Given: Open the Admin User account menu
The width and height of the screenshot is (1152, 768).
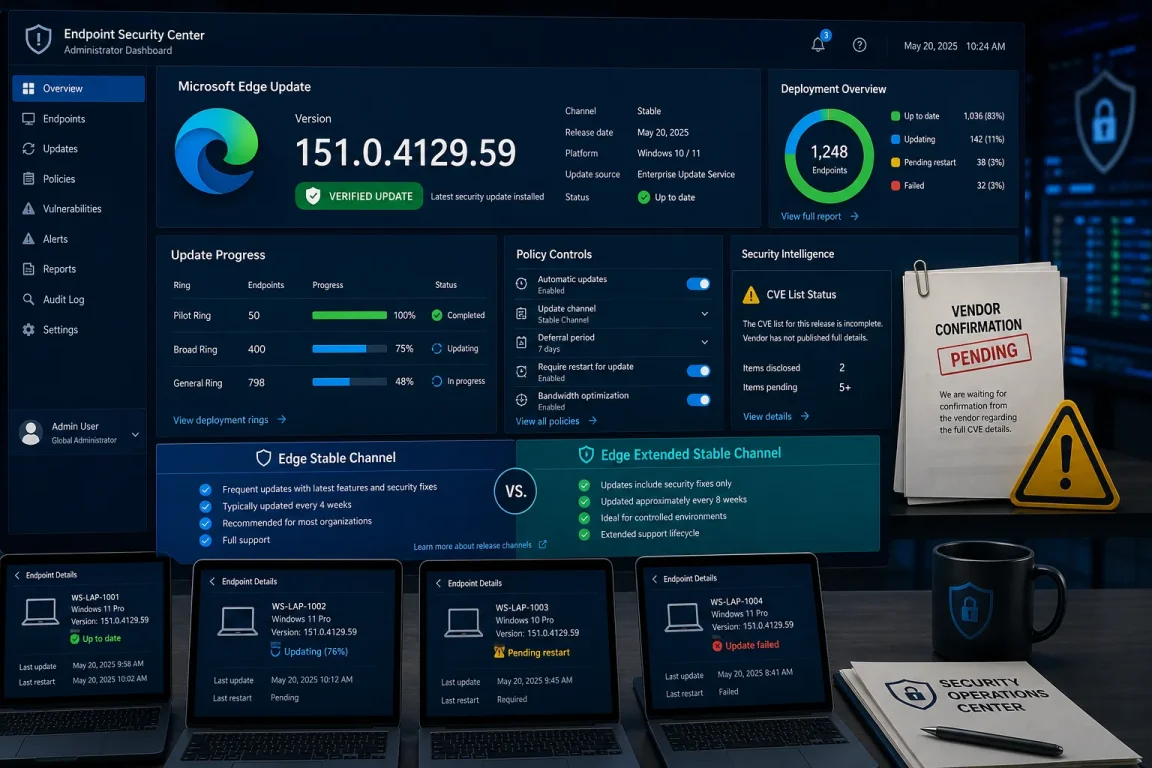Looking at the screenshot, I should (135, 434).
